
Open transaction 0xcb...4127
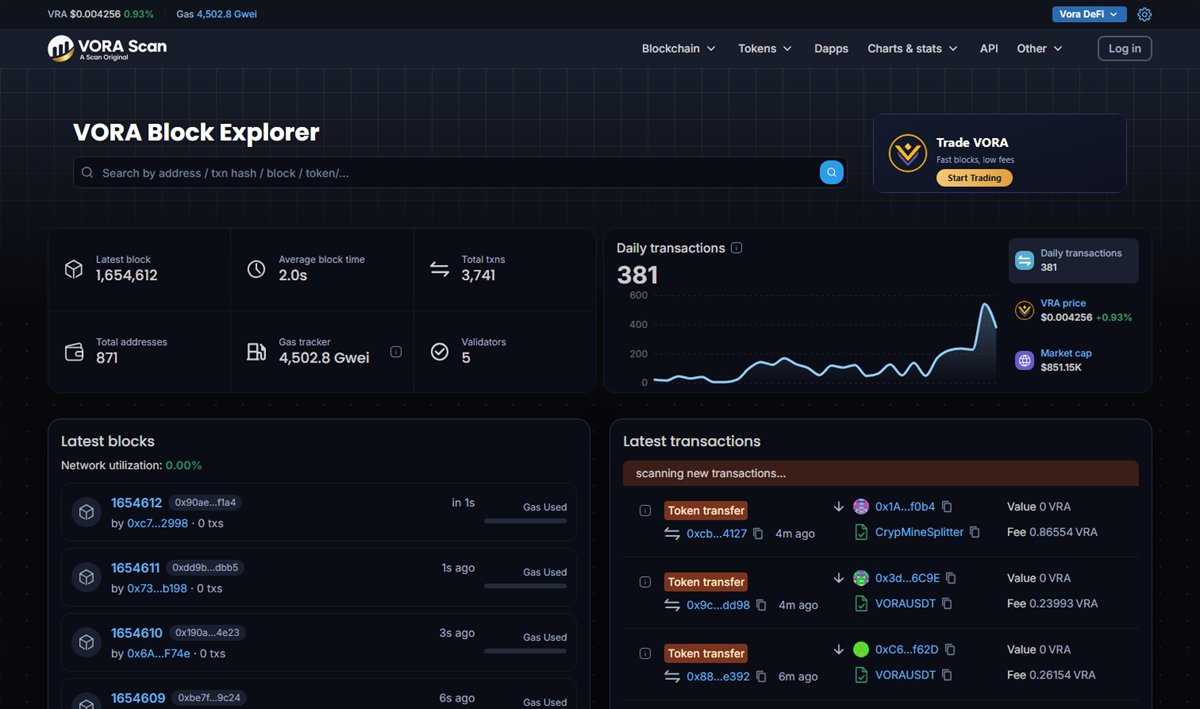pyautogui.click(x=717, y=534)
